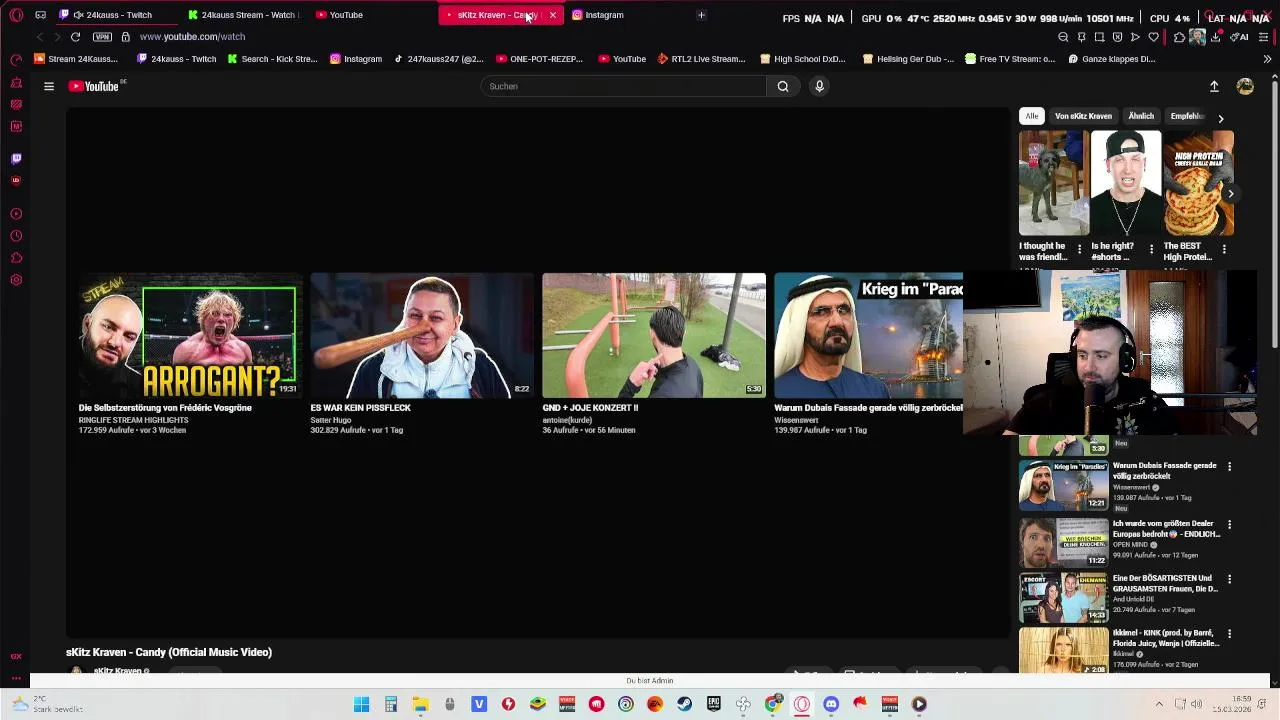Open Discord from the taskbar

(831, 705)
